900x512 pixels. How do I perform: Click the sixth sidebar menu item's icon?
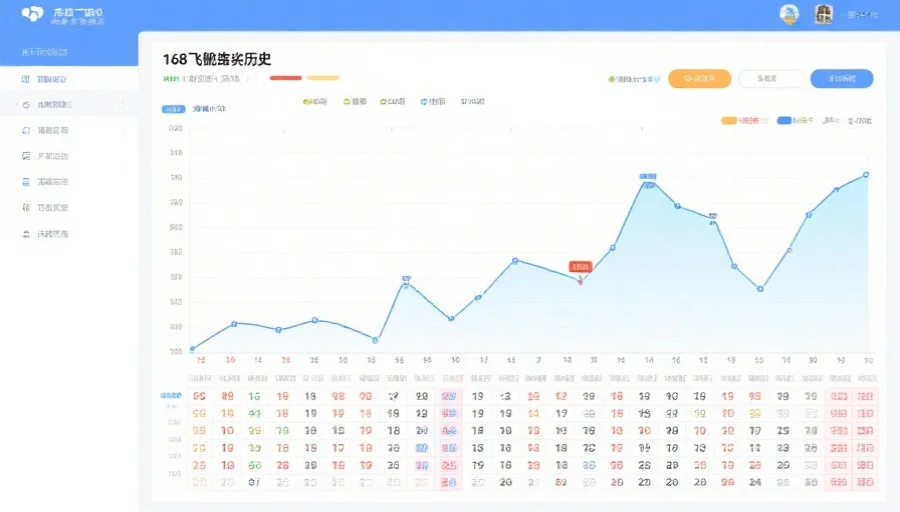coord(26,208)
